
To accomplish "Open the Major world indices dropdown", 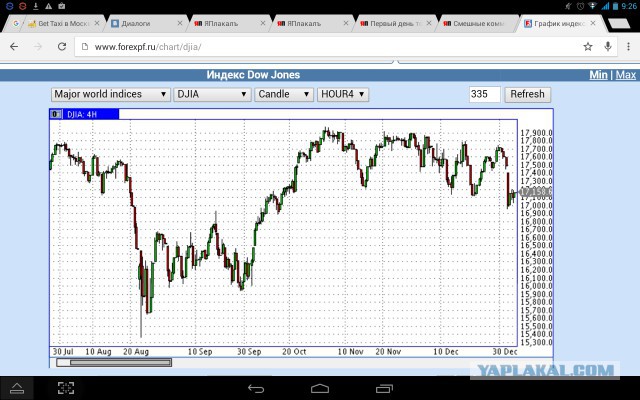I will 110,94.
